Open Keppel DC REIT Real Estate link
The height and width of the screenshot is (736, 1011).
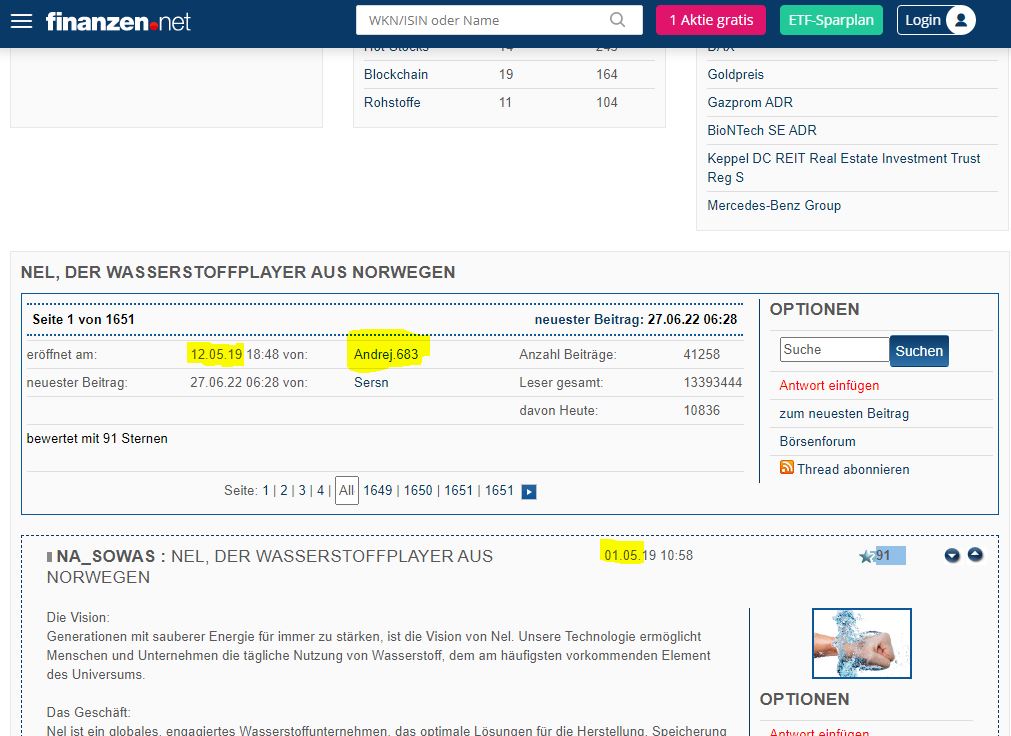843,168
